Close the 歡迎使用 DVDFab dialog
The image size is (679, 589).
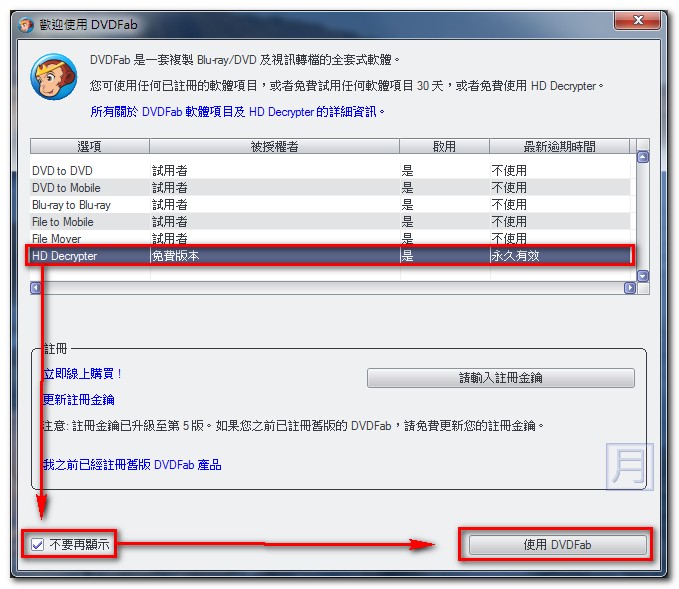[x=637, y=20]
